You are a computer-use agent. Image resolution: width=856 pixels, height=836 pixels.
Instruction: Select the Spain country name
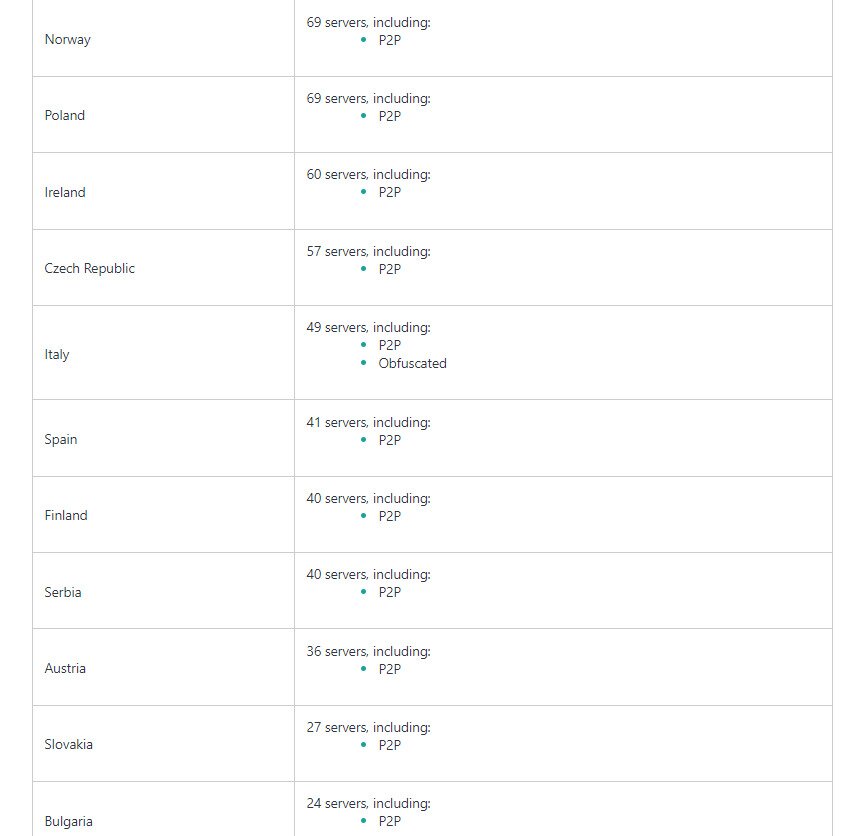[61, 440]
